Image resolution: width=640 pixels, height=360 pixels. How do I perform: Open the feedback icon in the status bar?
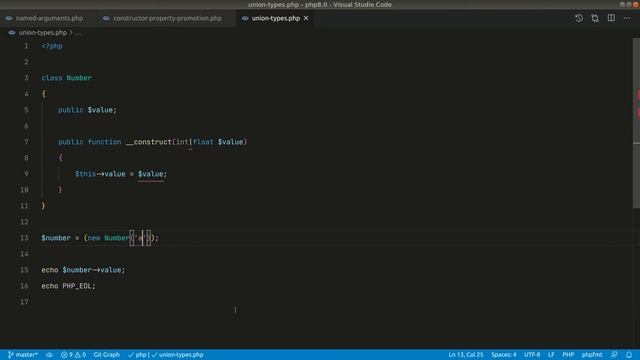pyautogui.click(x=614, y=355)
